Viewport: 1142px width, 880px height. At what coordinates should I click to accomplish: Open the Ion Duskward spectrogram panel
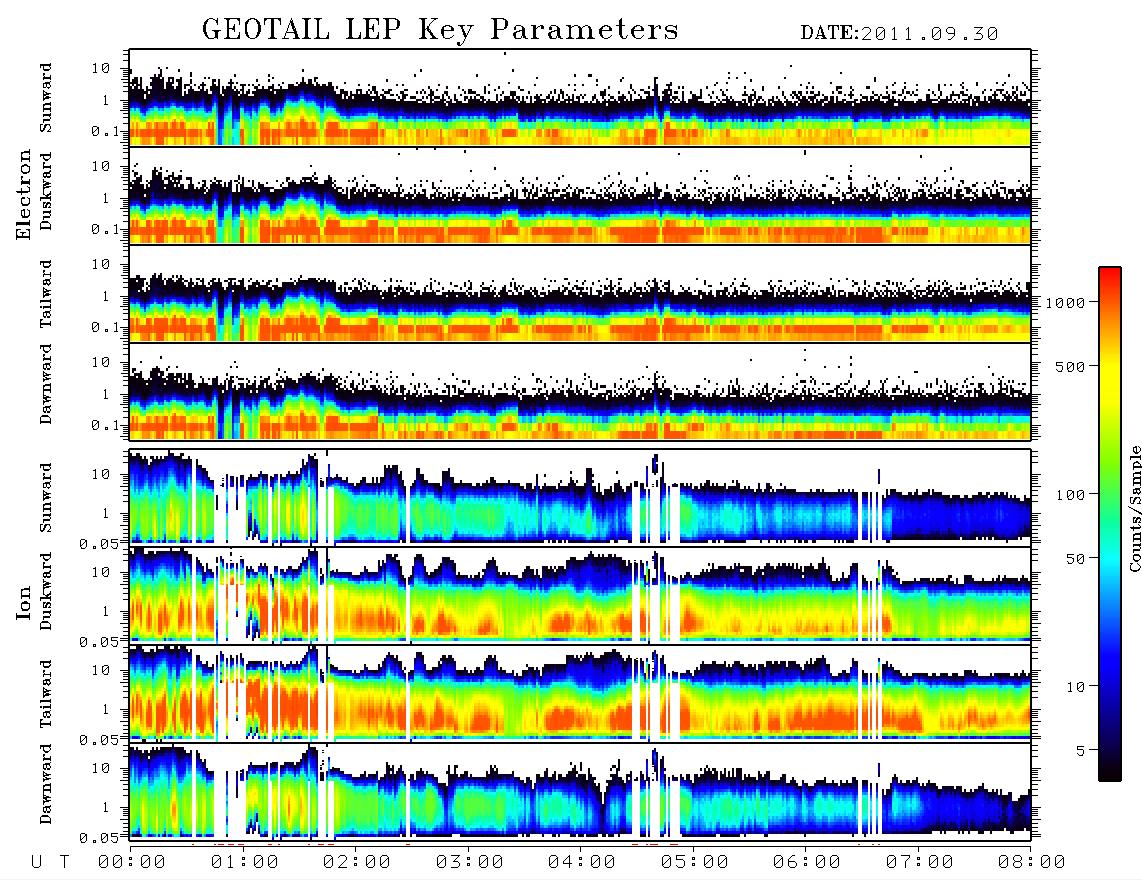[x=580, y=594]
